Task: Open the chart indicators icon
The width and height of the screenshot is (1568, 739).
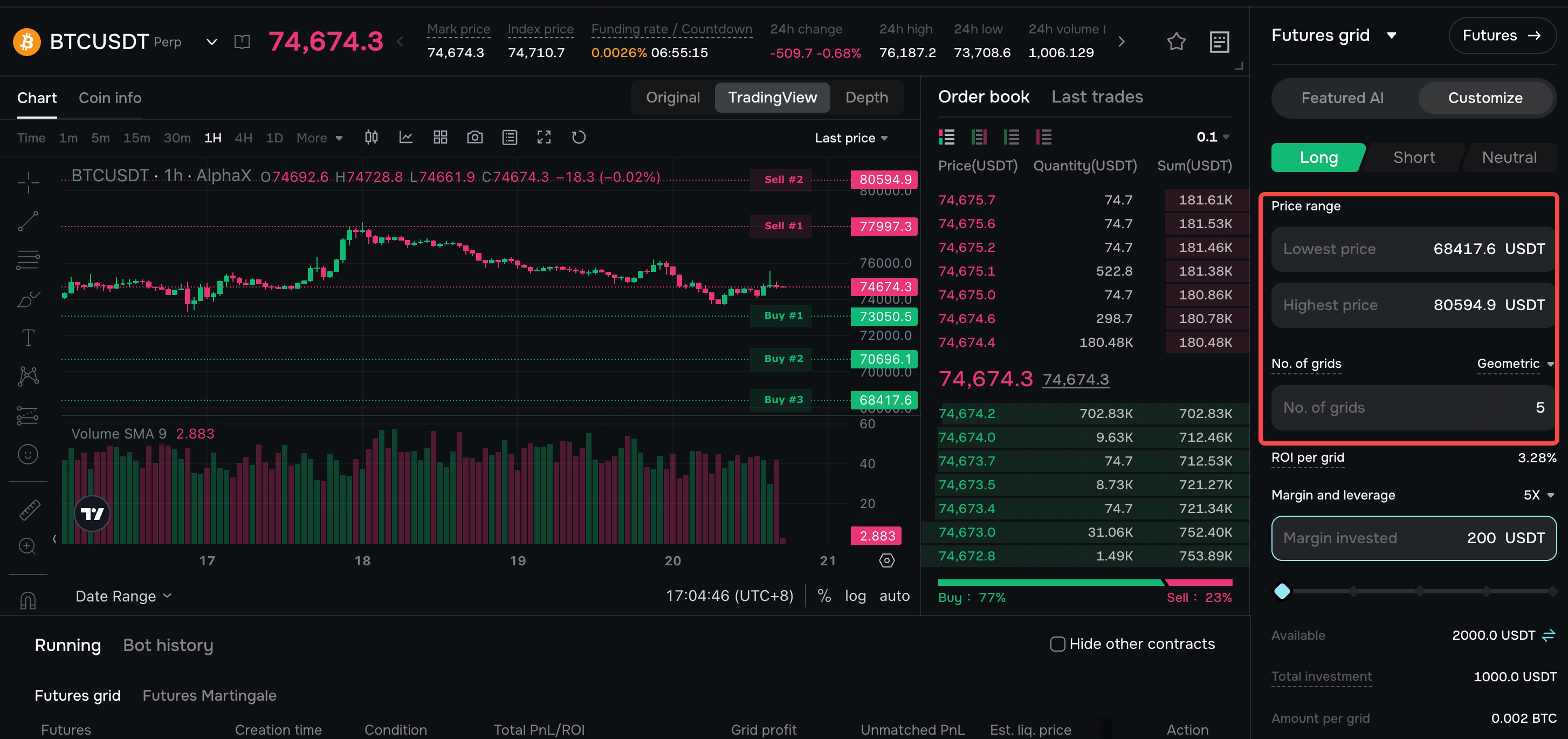Action: click(406, 138)
